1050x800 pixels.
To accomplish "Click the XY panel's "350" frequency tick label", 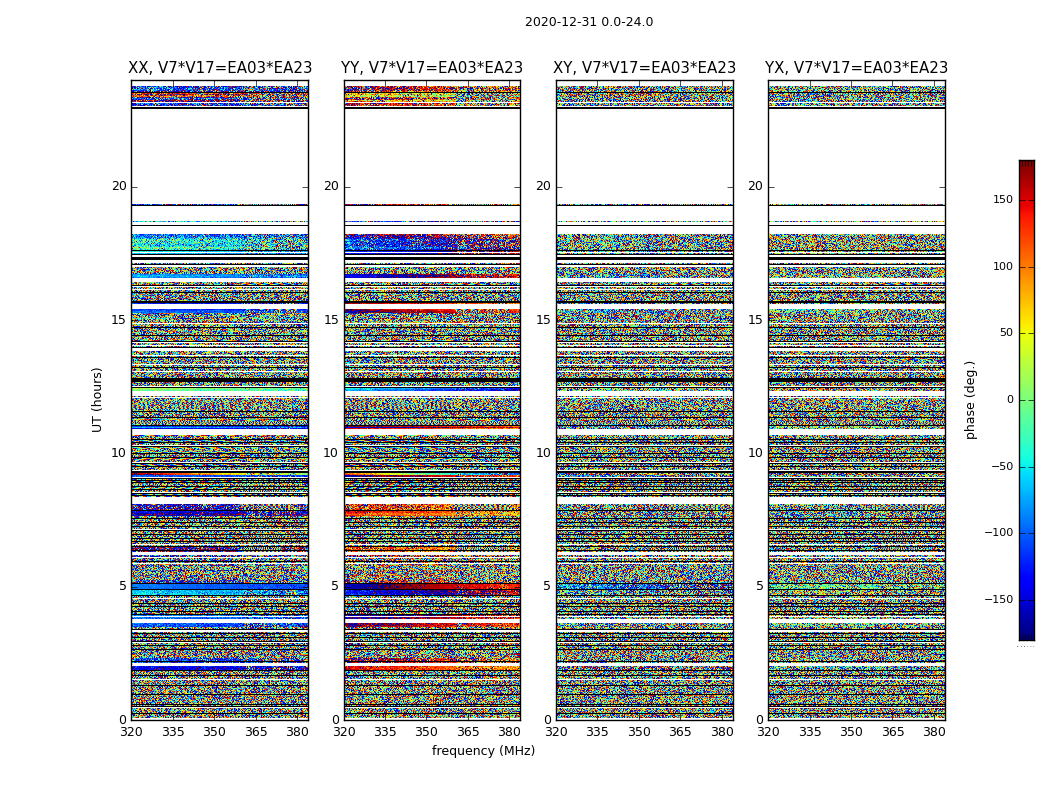I will (x=640, y=732).
